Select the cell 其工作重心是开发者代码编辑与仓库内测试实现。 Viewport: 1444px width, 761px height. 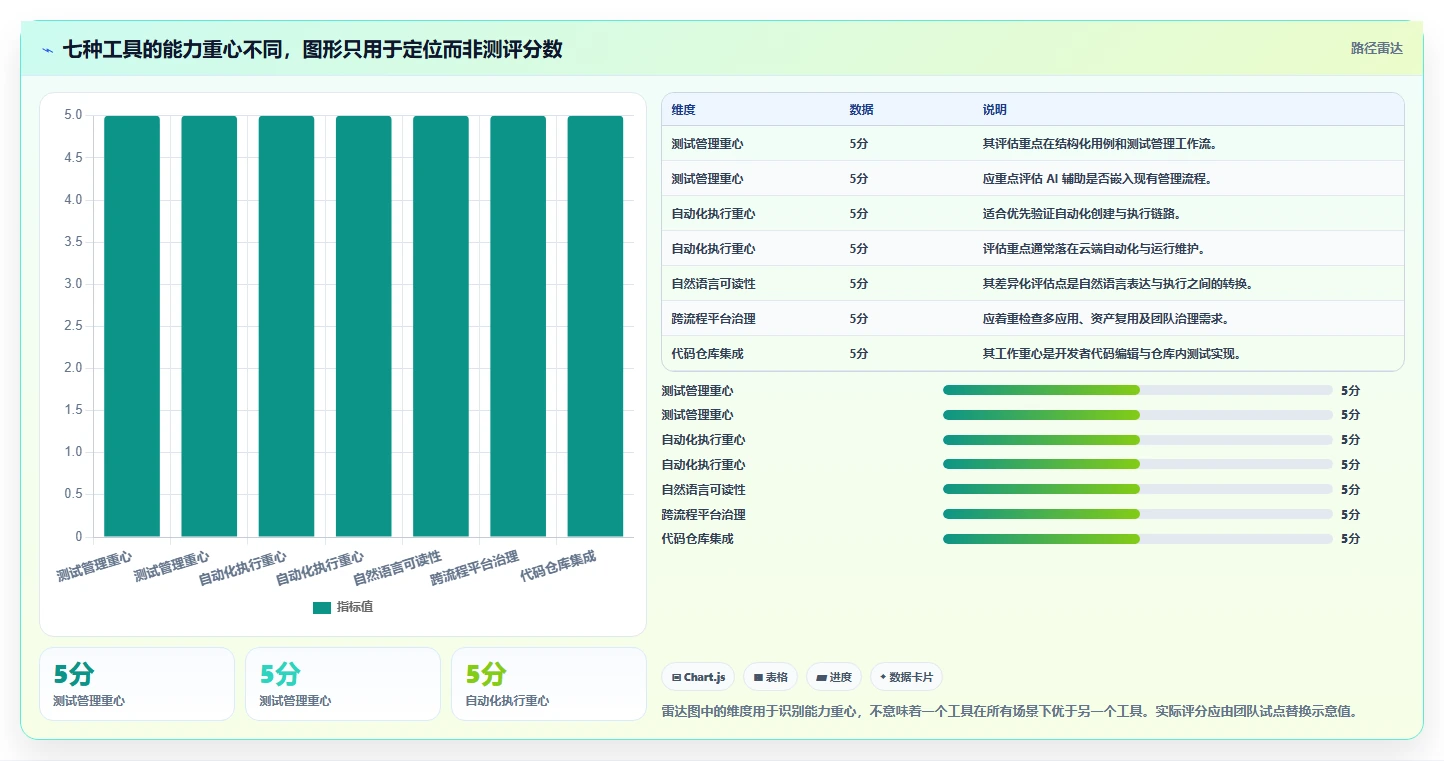pos(1112,354)
